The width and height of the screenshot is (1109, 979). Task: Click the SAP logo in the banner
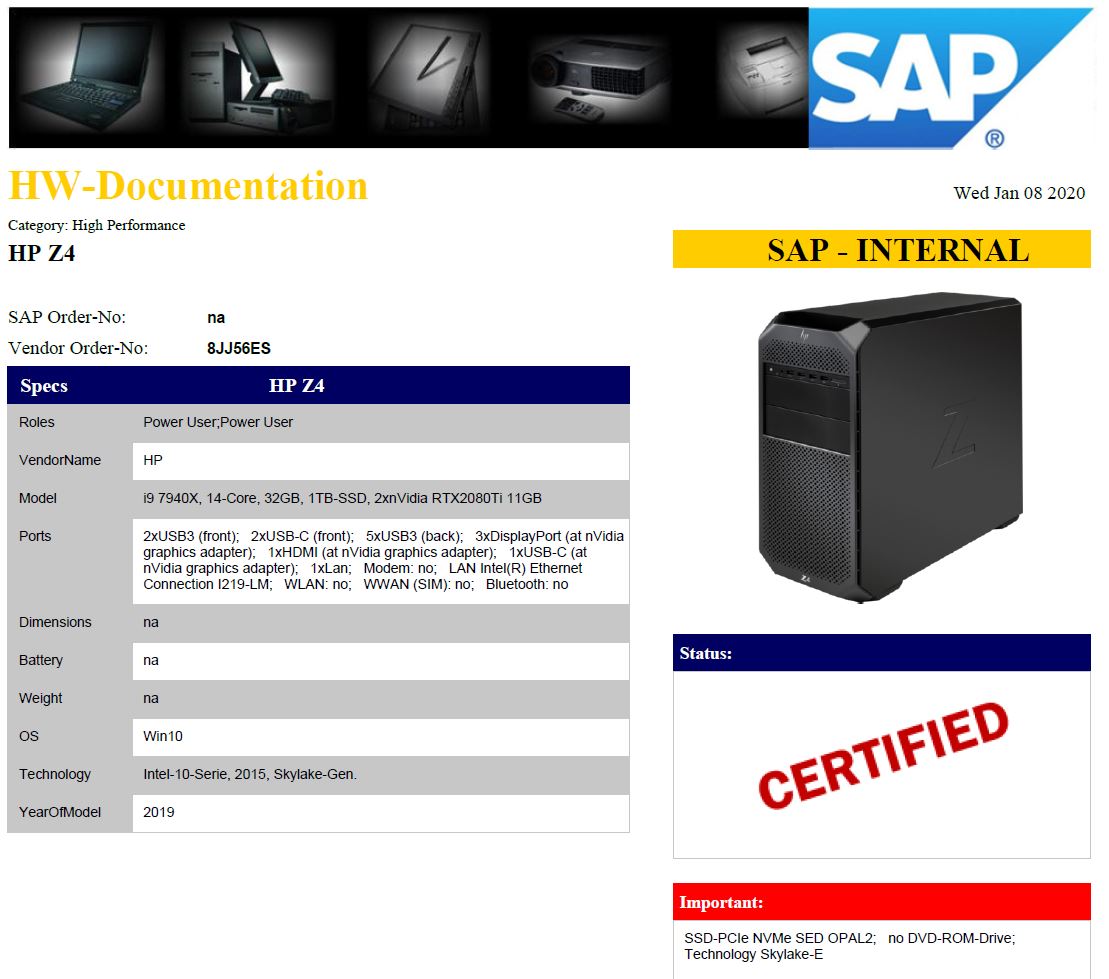pyautogui.click(x=949, y=78)
